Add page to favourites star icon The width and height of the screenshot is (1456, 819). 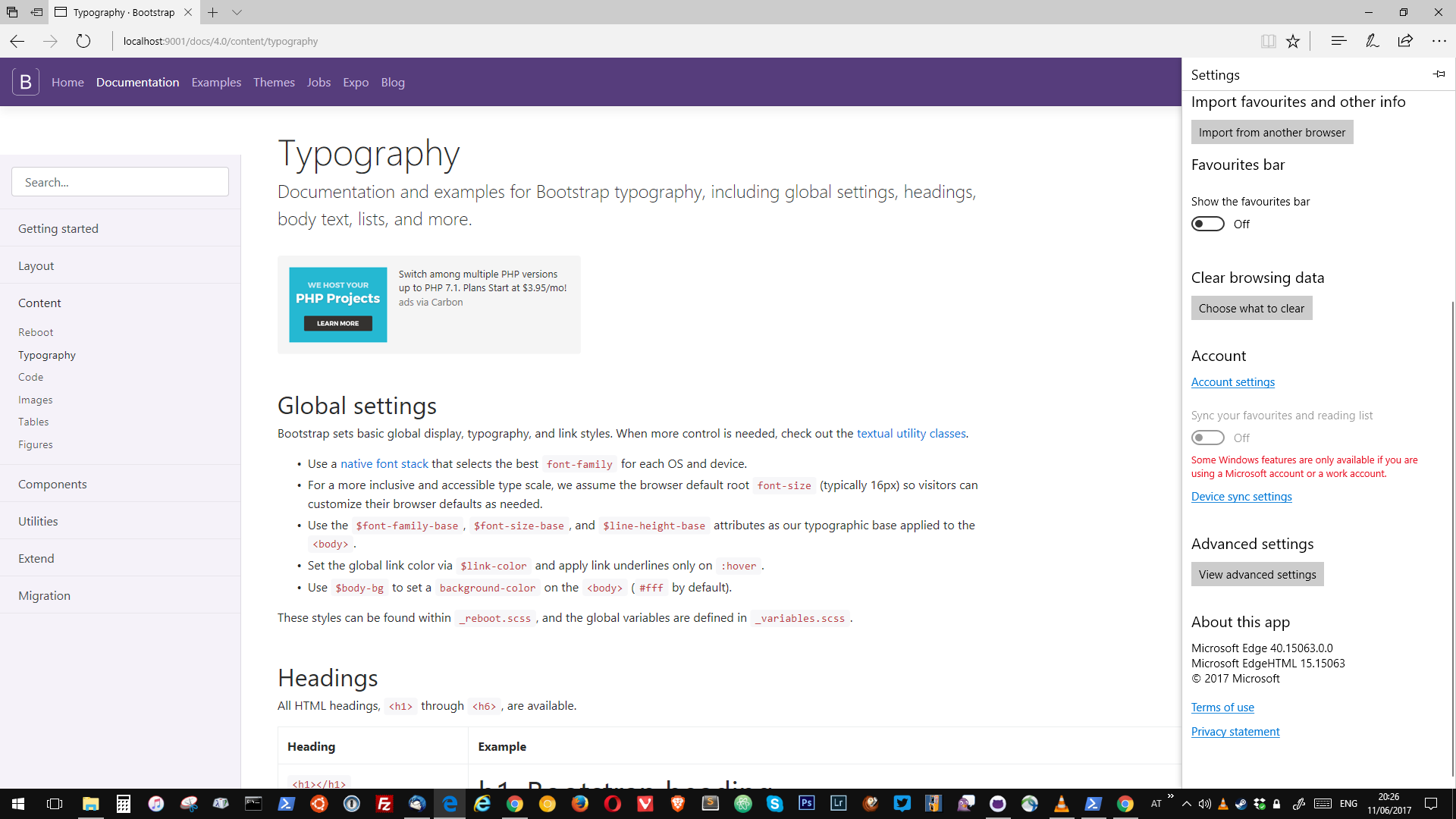click(x=1293, y=42)
